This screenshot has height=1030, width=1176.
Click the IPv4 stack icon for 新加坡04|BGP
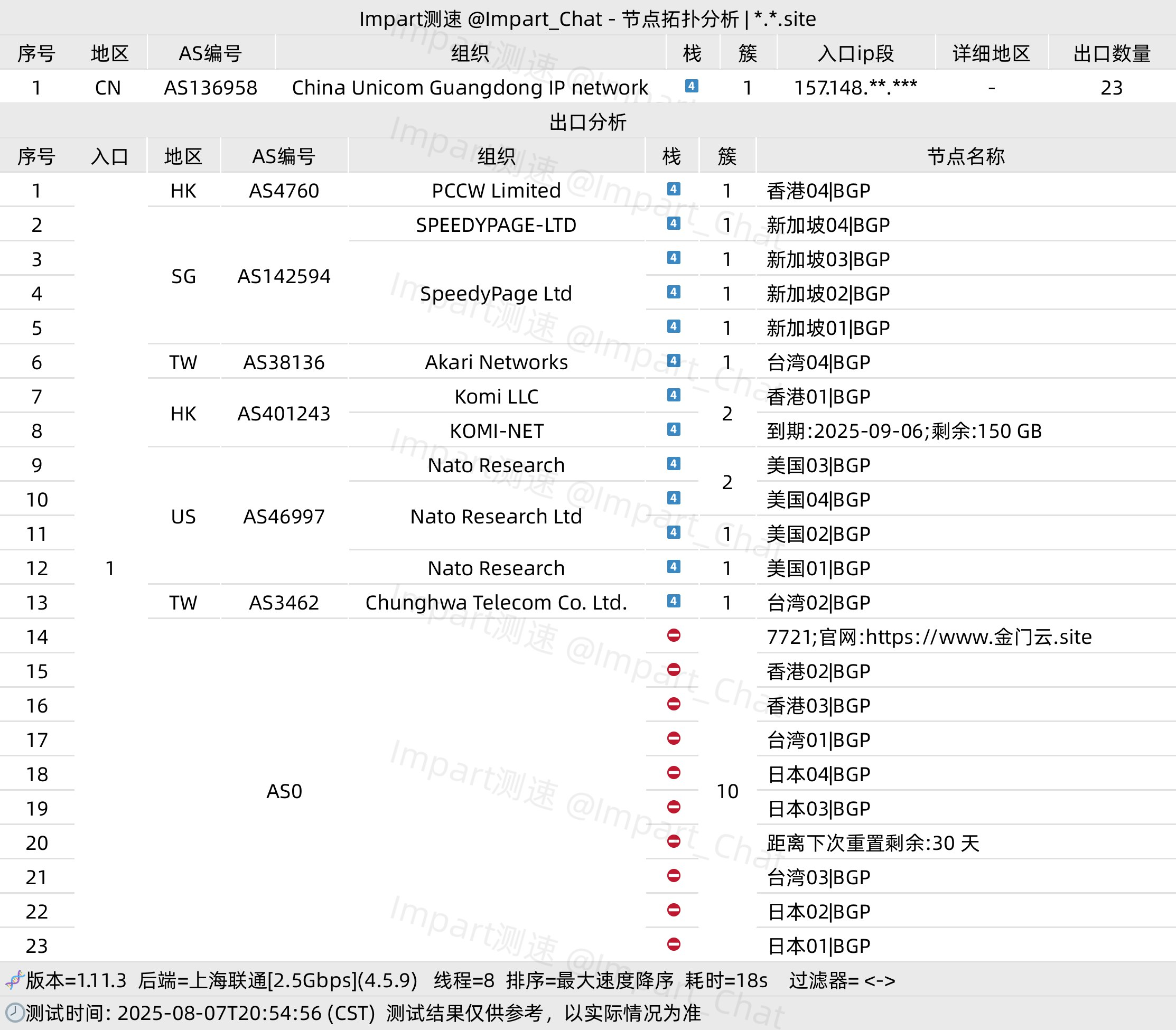tap(674, 223)
